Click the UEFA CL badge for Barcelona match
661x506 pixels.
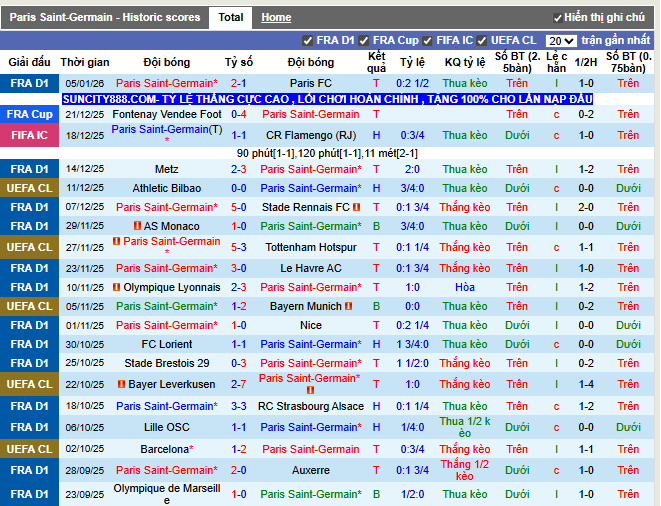tap(30, 449)
